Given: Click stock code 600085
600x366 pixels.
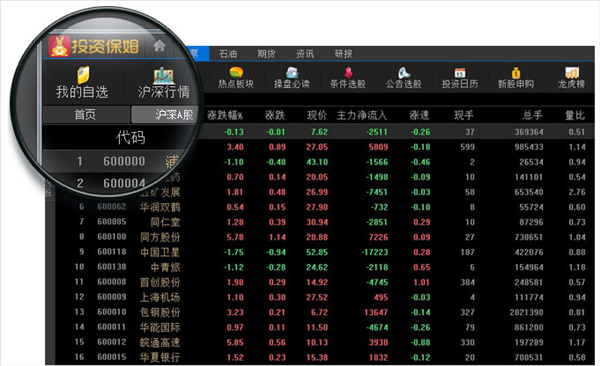Looking at the screenshot, I should [x=112, y=222].
